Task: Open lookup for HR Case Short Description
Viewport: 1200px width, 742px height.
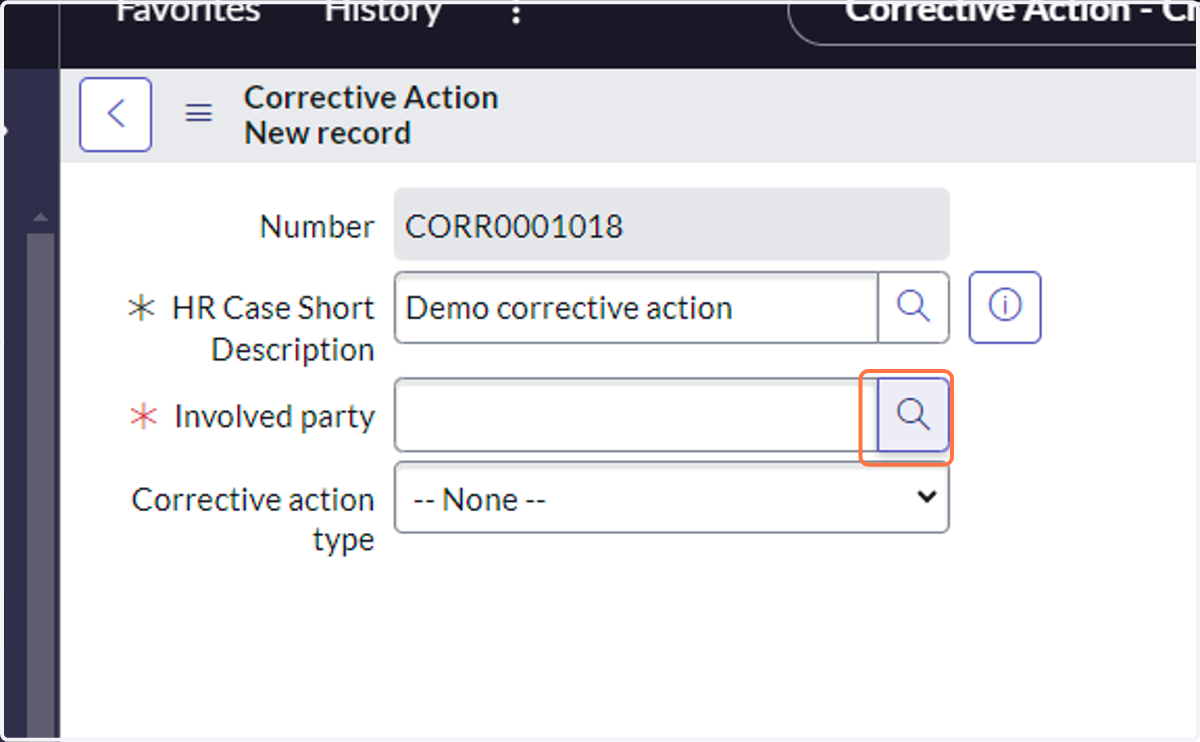Action: 913,307
